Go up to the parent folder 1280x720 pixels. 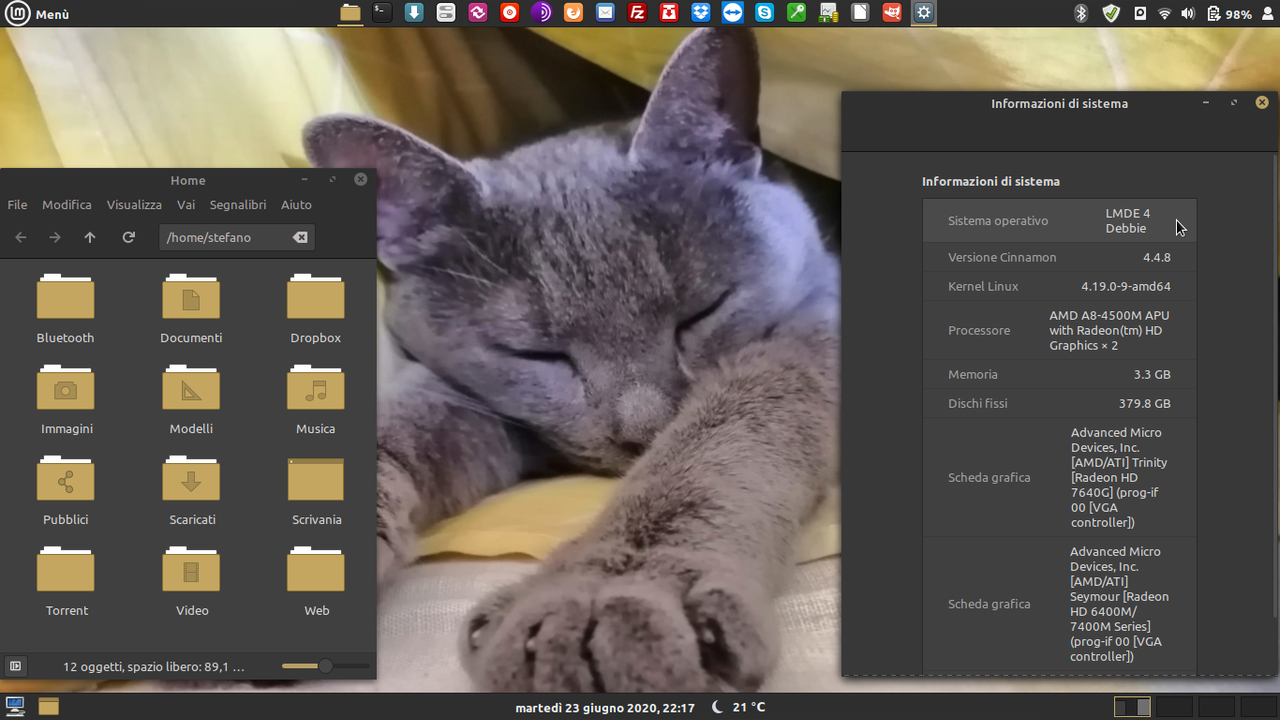90,237
